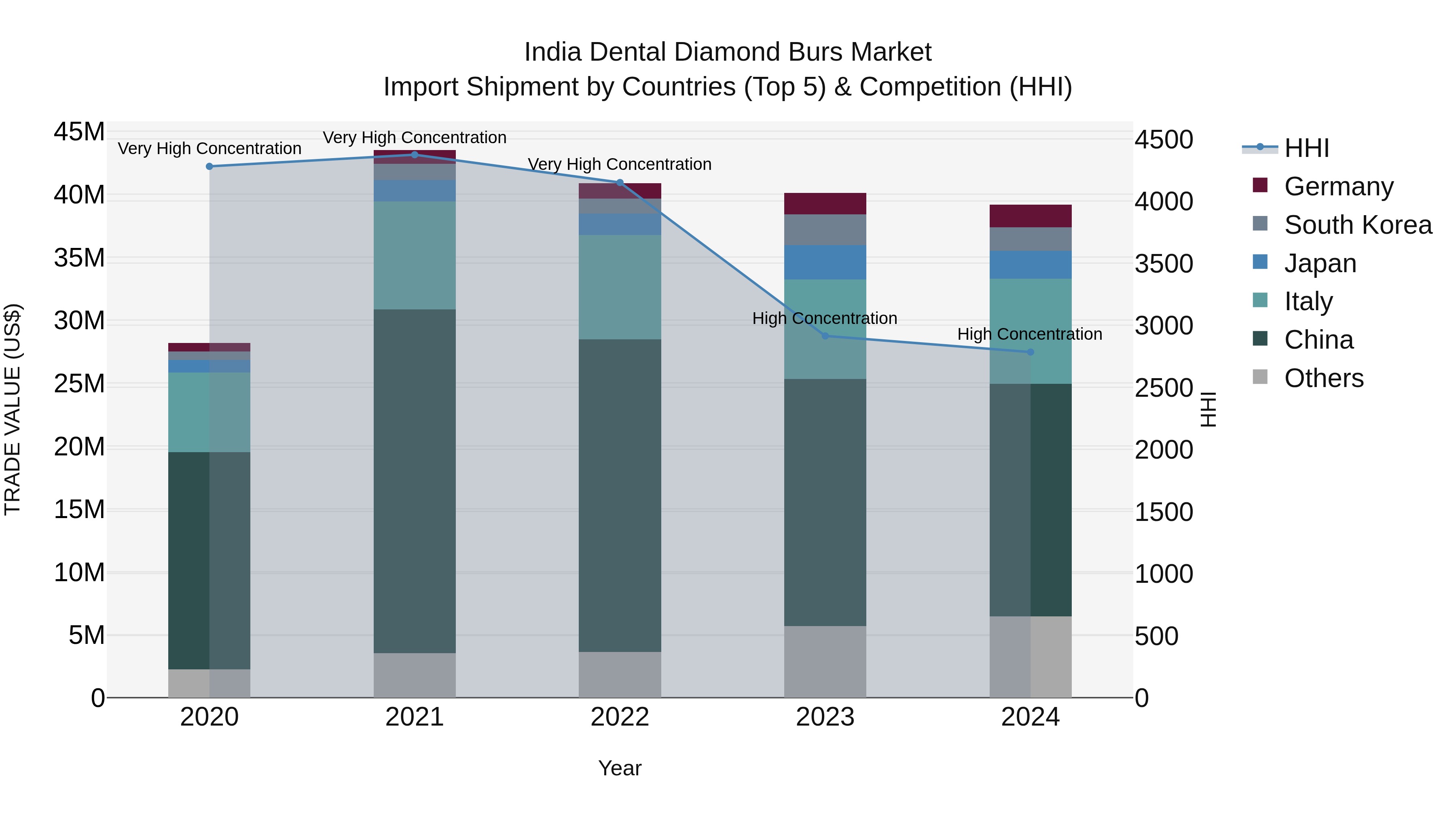Click the Italy segment of 2022 bar
This screenshot has width=1456, height=819.
point(620,287)
